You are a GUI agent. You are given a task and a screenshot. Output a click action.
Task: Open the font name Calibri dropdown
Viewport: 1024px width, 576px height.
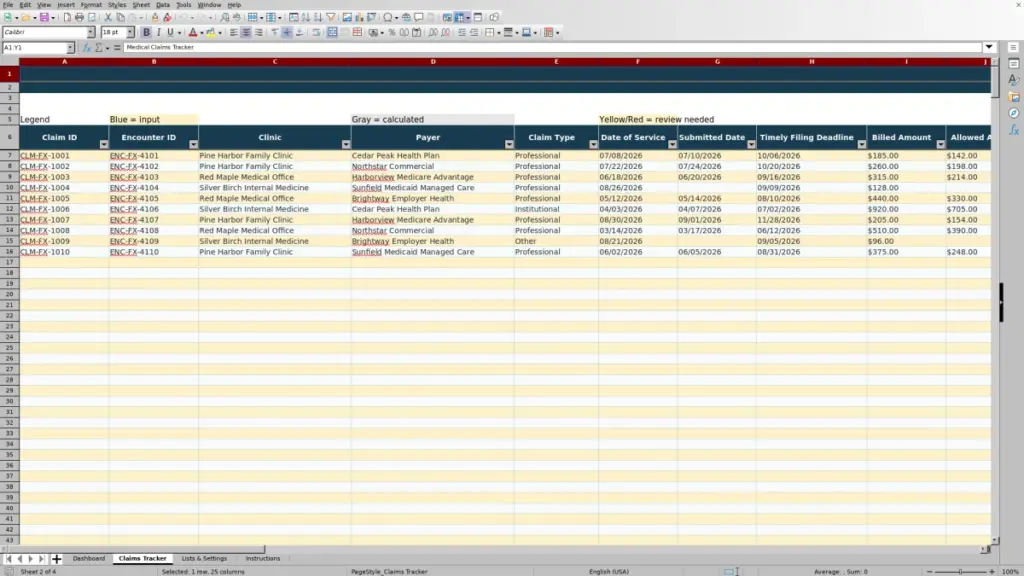91,32
